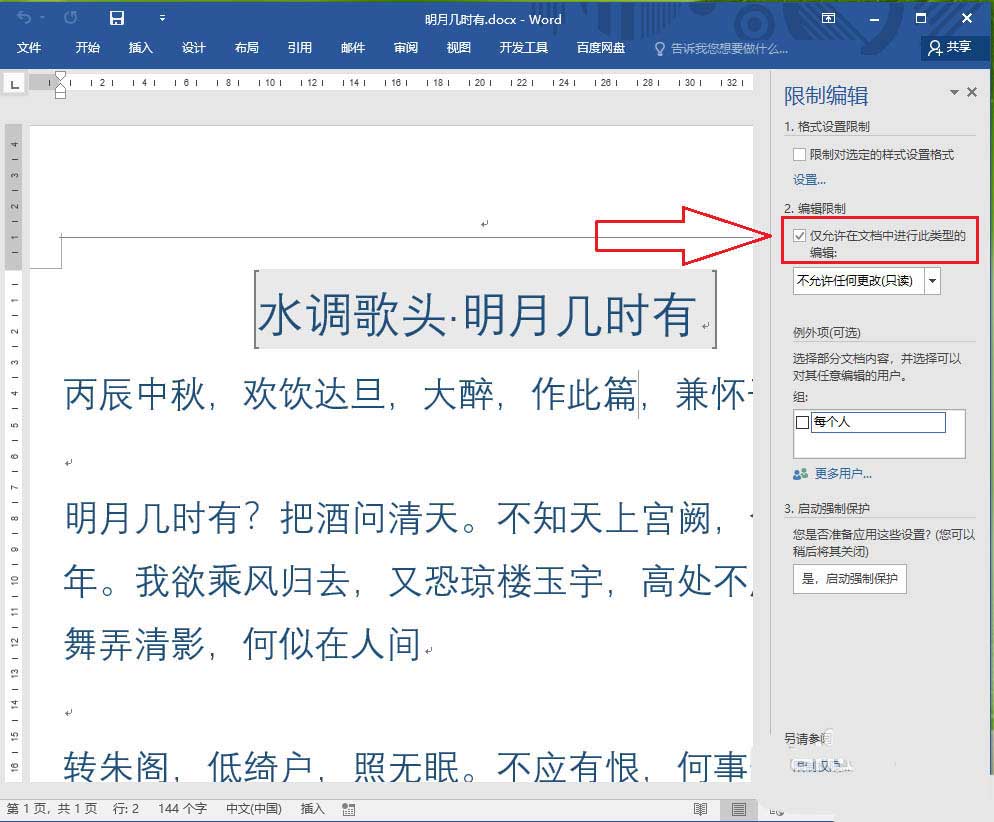Click the tab selector at ruler corner
The height and width of the screenshot is (822, 994).
[x=14, y=85]
